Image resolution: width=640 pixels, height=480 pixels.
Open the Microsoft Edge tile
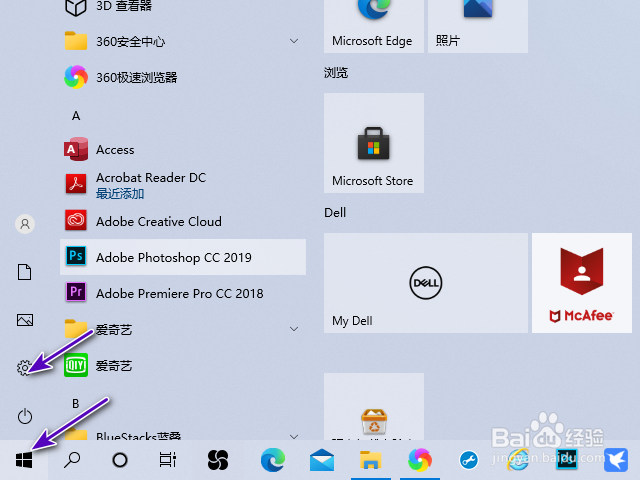(x=374, y=25)
